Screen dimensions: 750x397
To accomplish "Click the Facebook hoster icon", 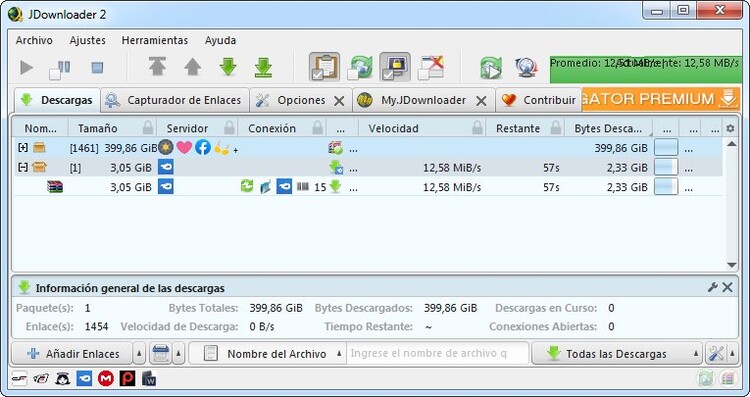I will [203, 148].
